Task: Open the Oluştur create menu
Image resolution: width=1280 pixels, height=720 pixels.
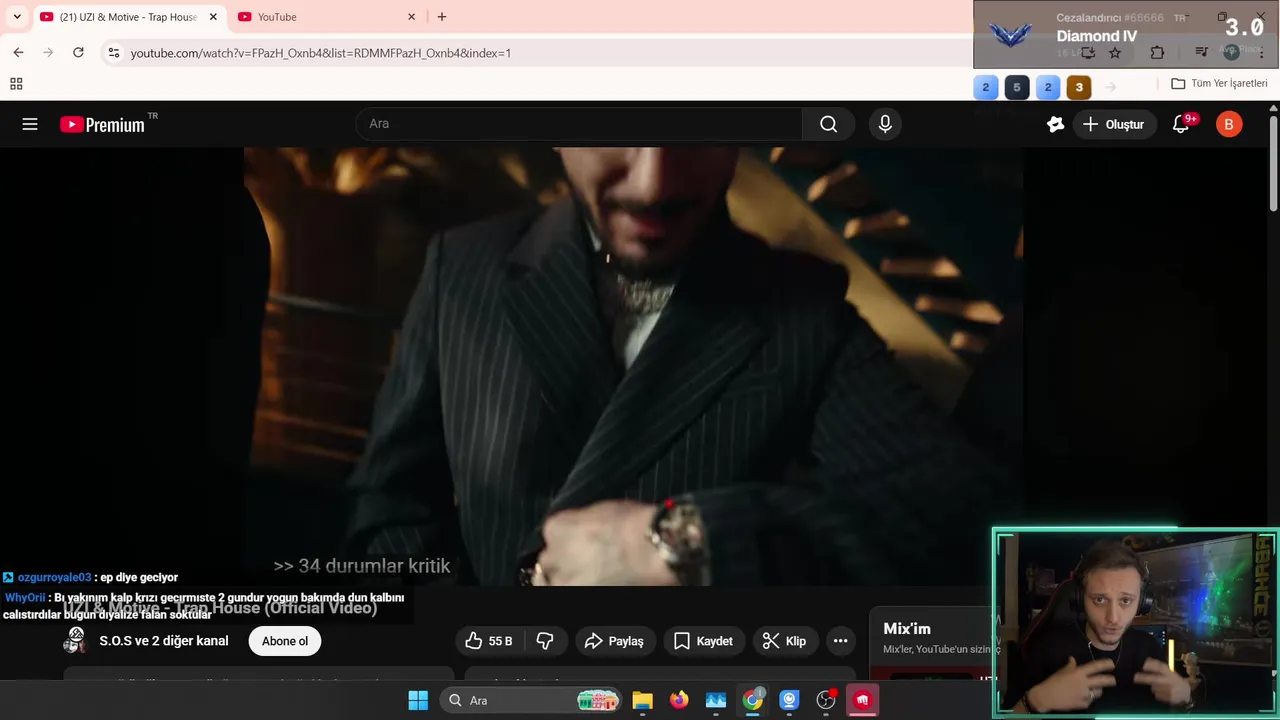Action: coord(1115,124)
